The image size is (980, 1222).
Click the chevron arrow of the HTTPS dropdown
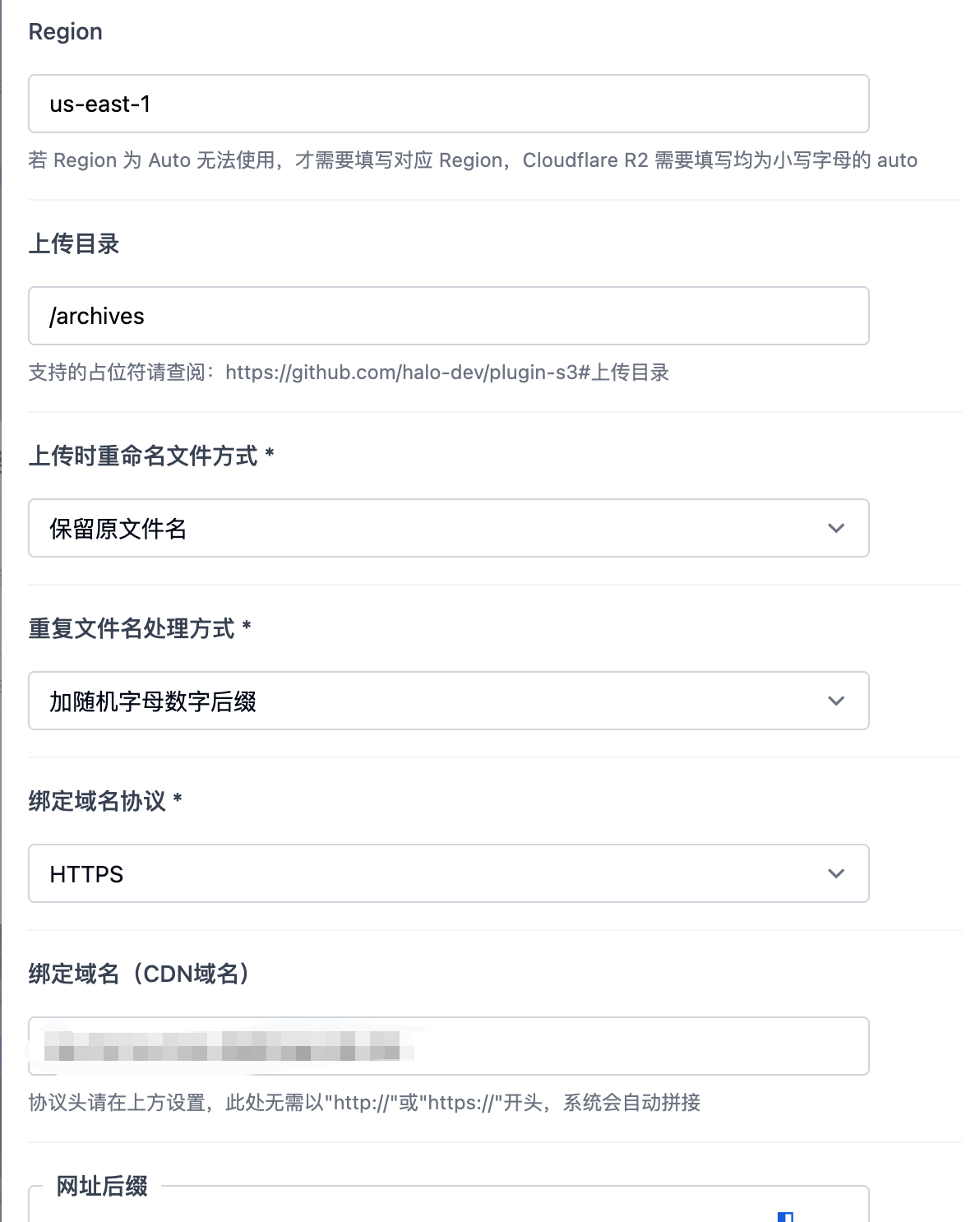click(x=835, y=873)
